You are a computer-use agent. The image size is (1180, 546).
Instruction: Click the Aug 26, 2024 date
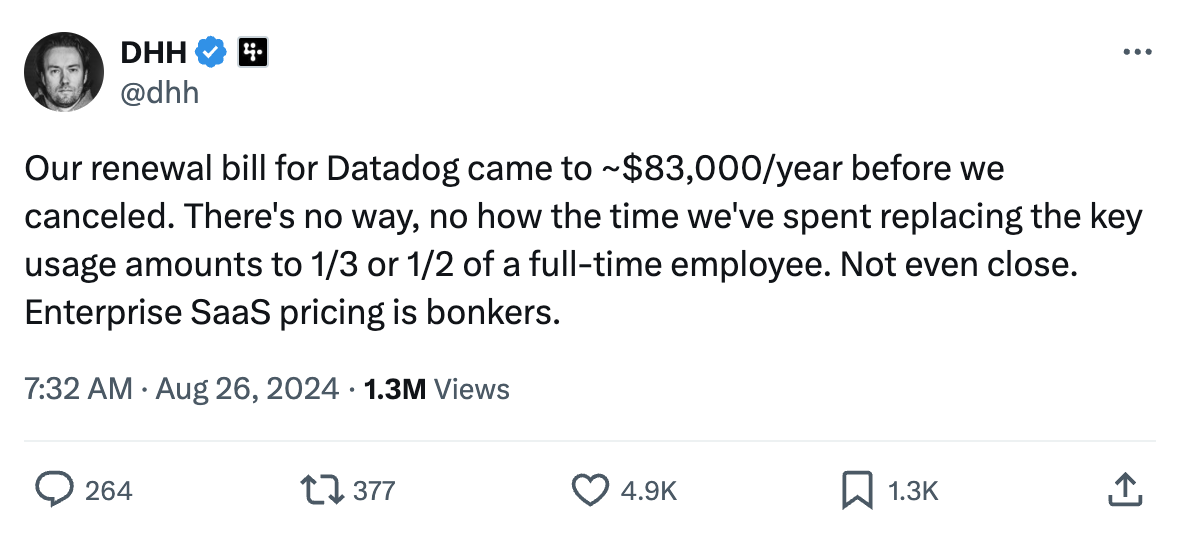coord(247,389)
